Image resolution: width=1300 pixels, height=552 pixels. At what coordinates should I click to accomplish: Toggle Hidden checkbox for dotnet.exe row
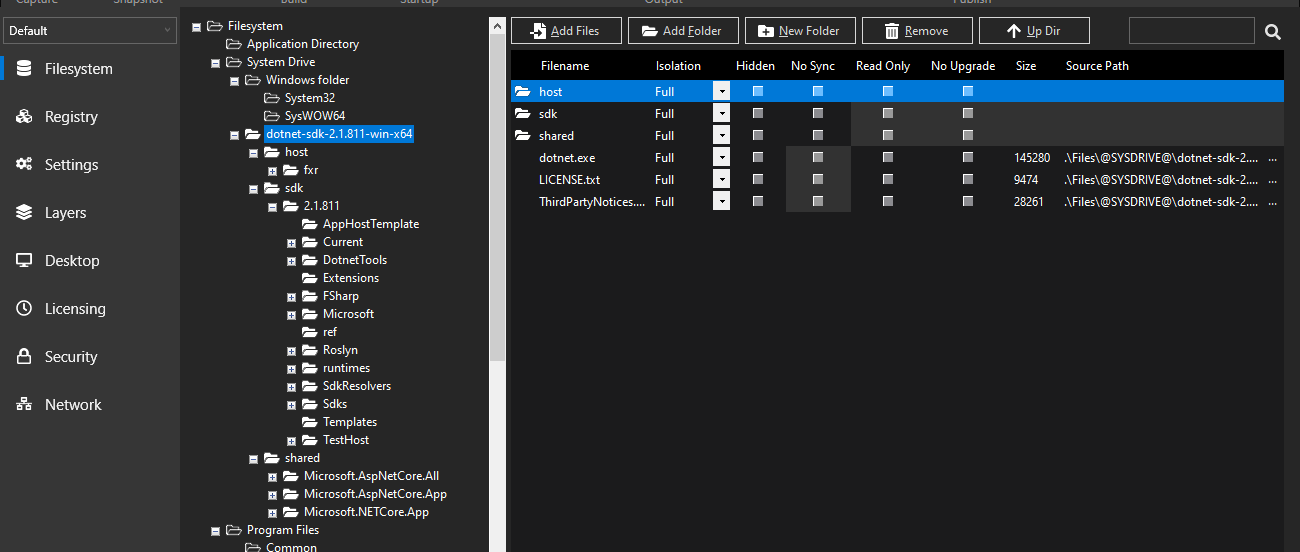click(758, 157)
